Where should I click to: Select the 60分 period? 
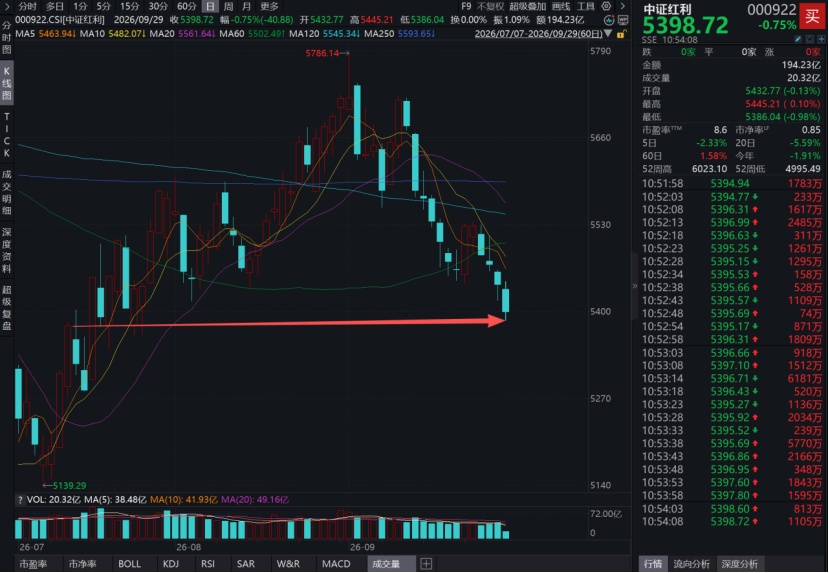(187, 6)
